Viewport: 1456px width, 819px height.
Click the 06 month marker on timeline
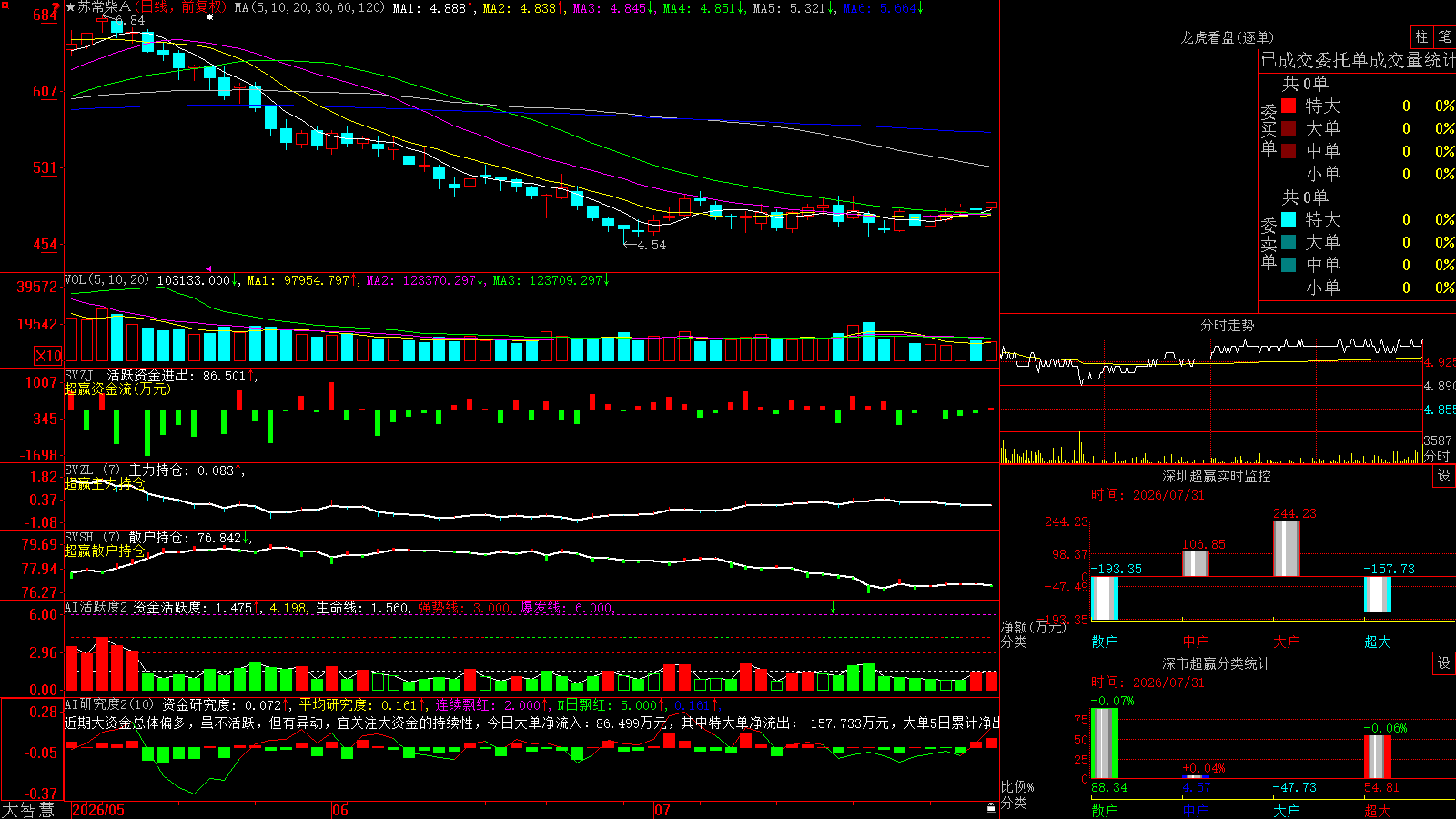point(340,810)
